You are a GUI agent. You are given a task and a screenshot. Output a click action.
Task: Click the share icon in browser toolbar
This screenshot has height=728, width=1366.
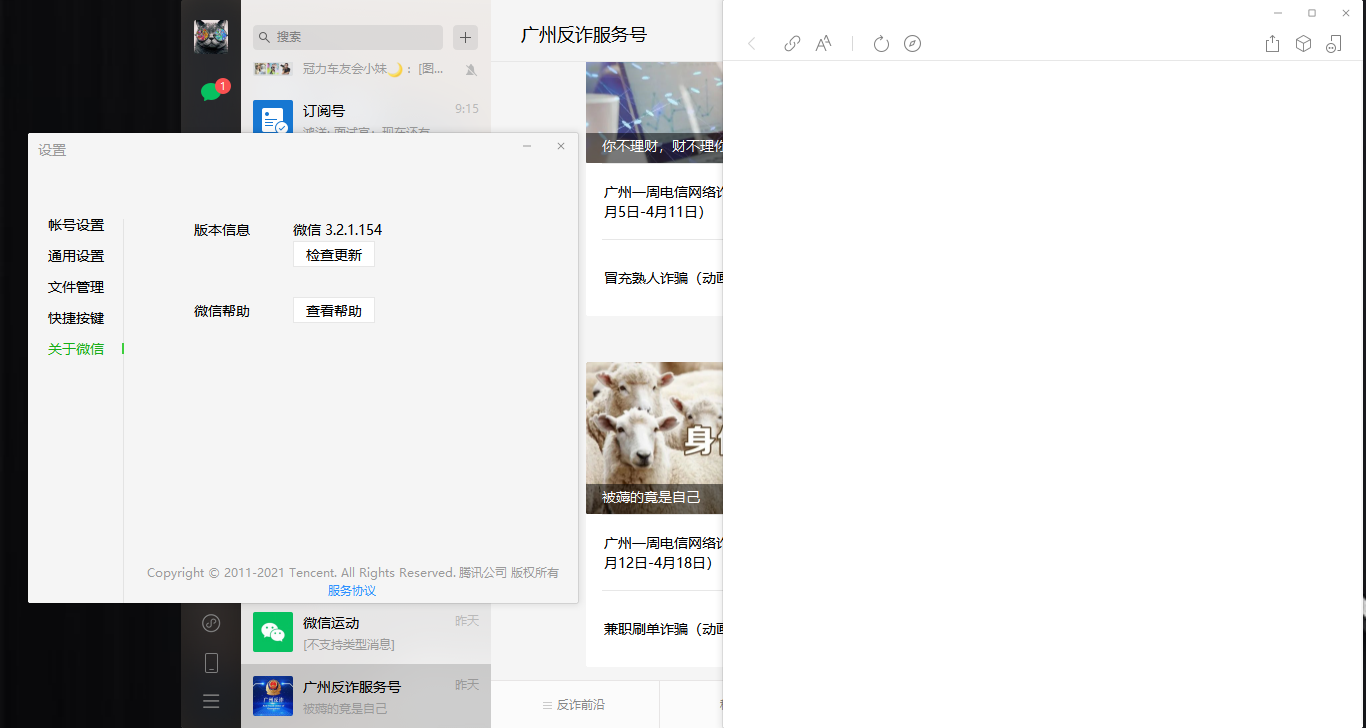[1272, 44]
